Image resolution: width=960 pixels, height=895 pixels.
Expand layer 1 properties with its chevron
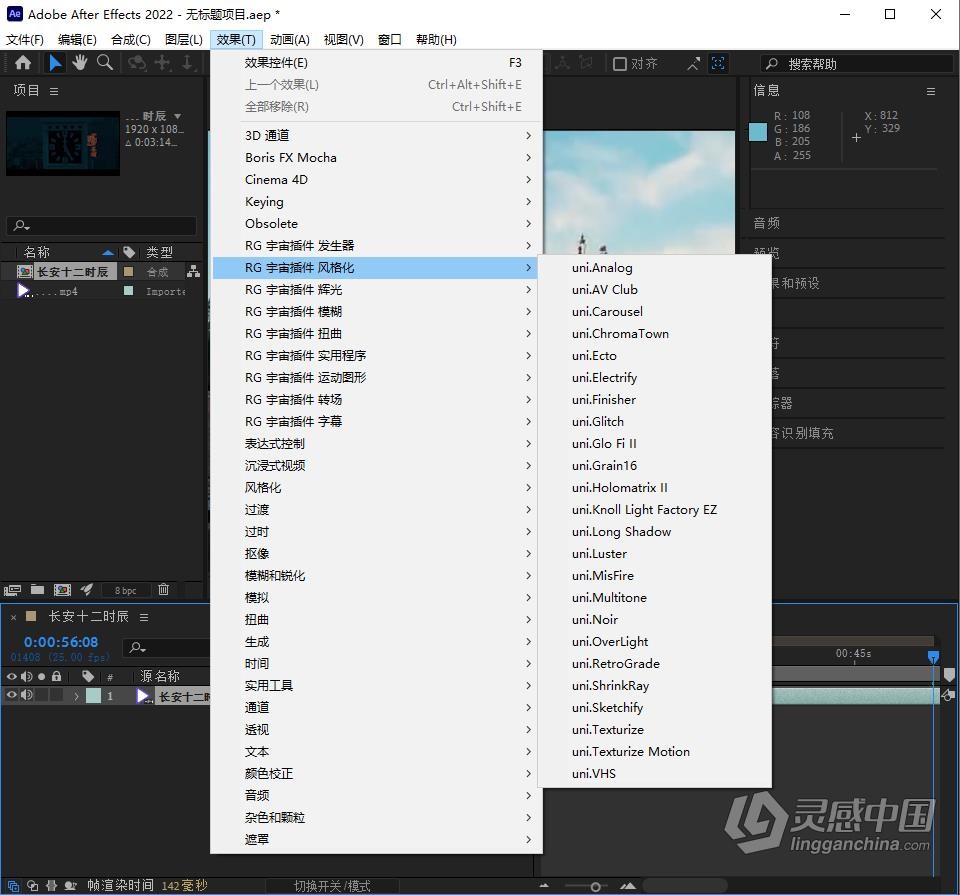coord(76,695)
